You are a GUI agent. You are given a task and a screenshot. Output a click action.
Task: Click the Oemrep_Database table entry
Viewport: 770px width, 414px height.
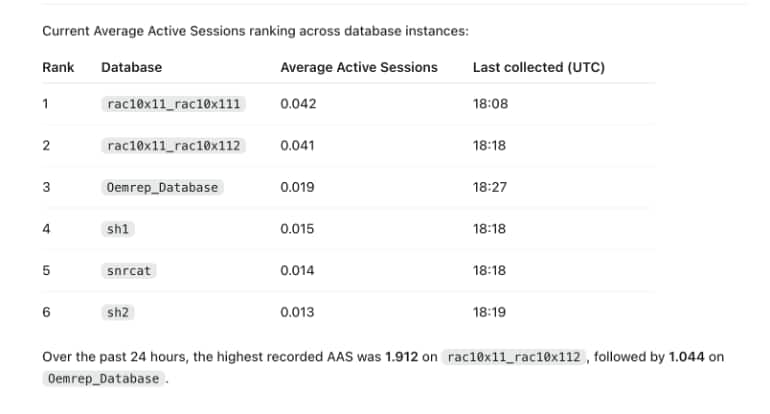point(162,188)
